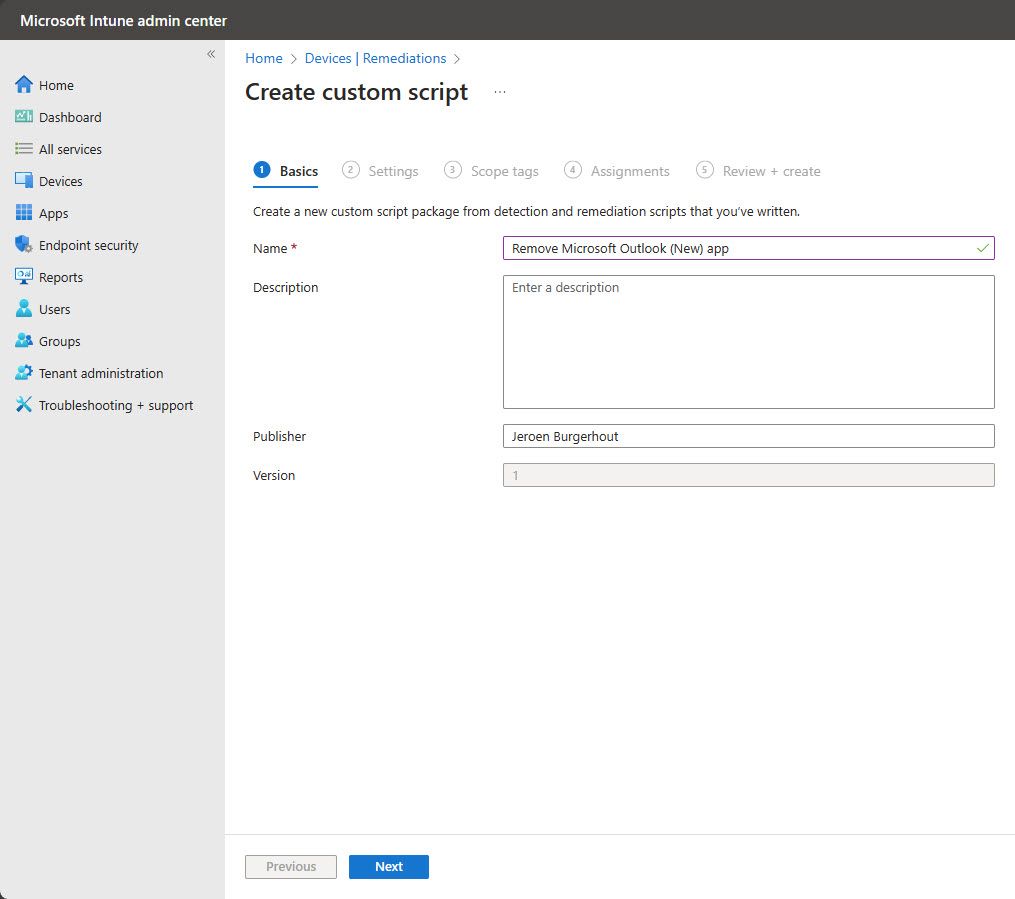Viewport: 1015px width, 899px height.
Task: Click the Create custom script heading
Action: coord(356,92)
